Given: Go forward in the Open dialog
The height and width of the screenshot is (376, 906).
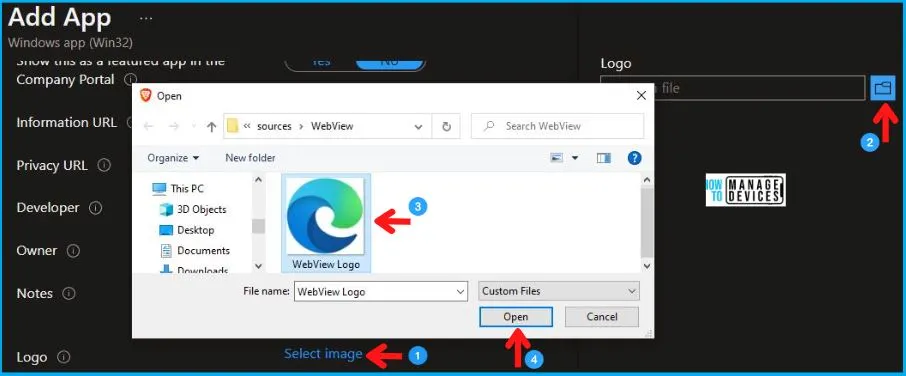Looking at the screenshot, I should click(x=173, y=126).
